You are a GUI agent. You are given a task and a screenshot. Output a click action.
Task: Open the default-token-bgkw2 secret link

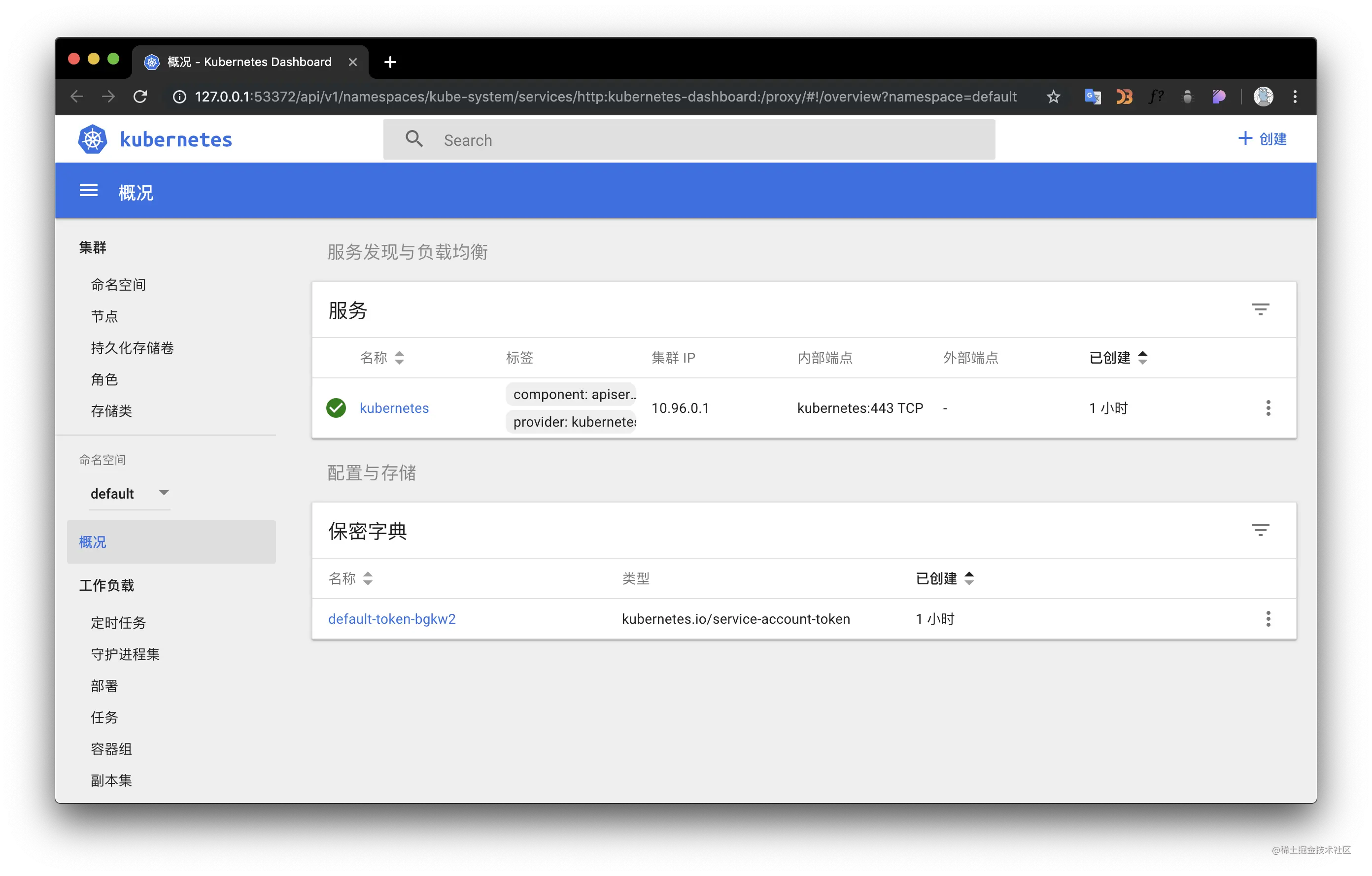click(392, 618)
